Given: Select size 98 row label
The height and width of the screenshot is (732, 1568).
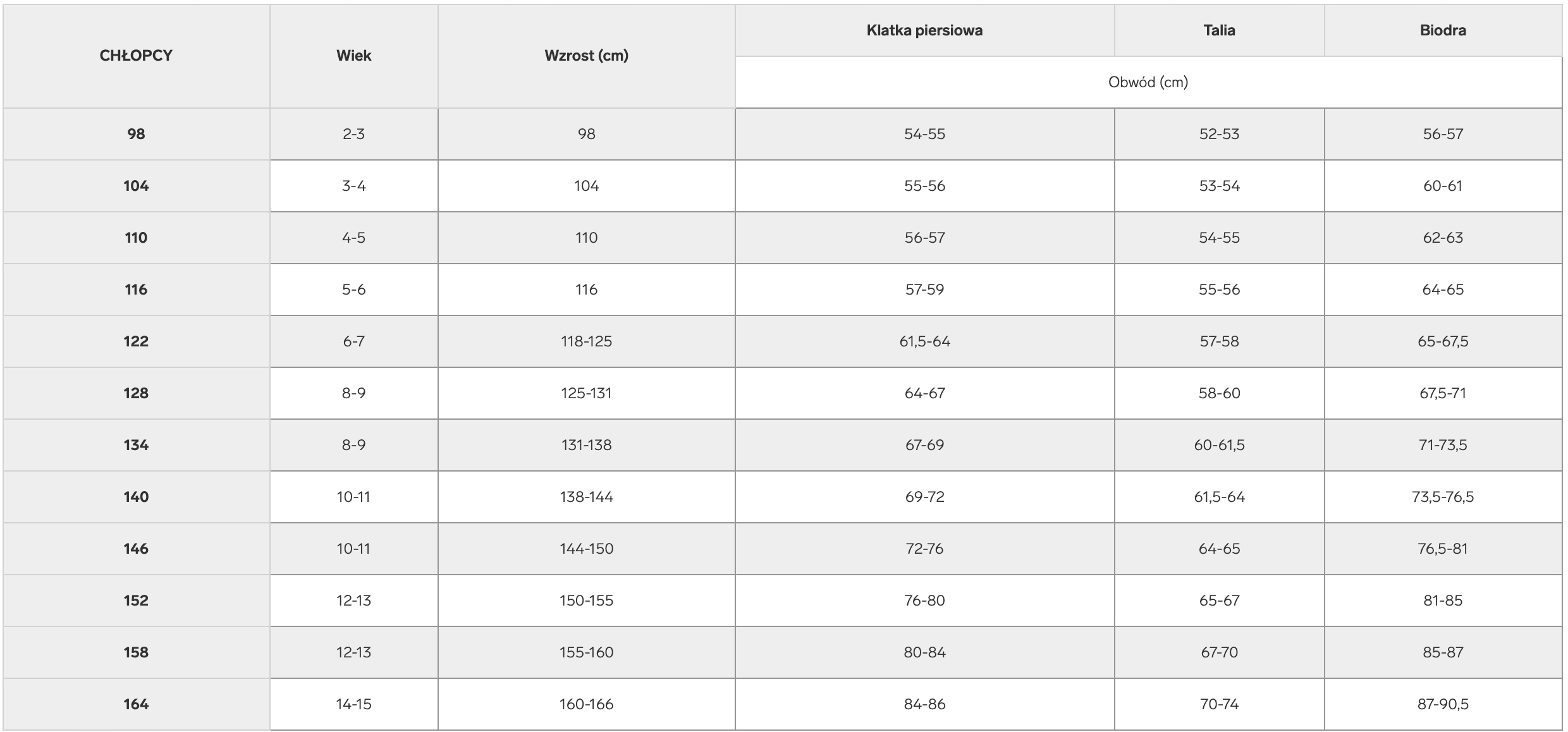Looking at the screenshot, I should click(136, 134).
